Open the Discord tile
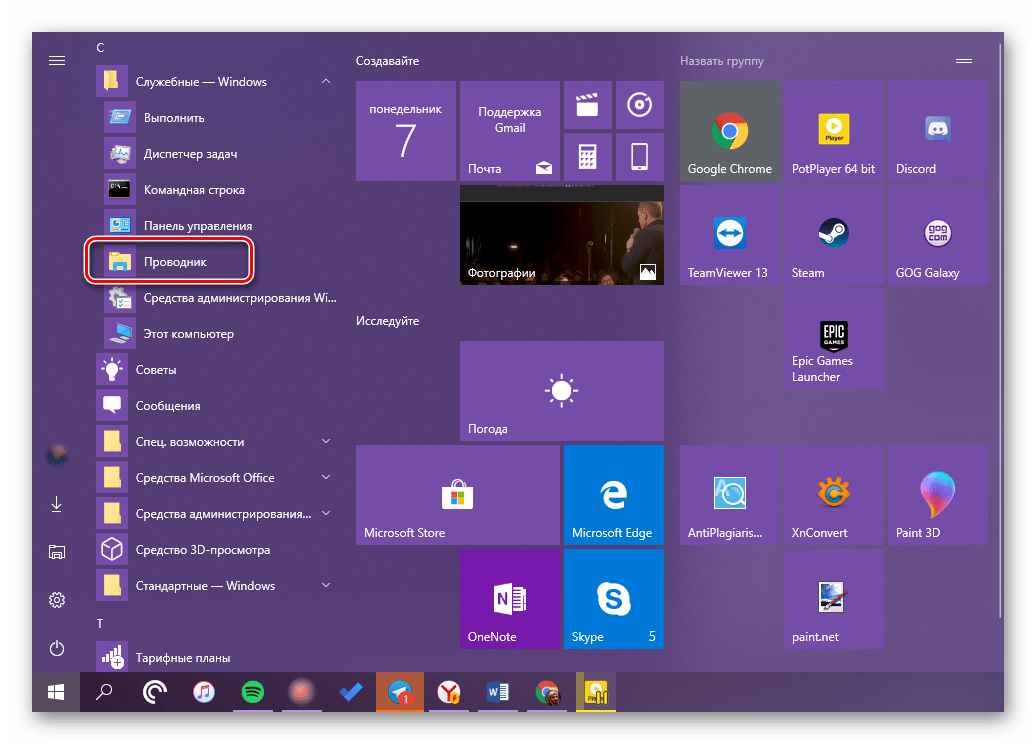Screen dimensions: 1036x744 pyautogui.click(x=938, y=131)
